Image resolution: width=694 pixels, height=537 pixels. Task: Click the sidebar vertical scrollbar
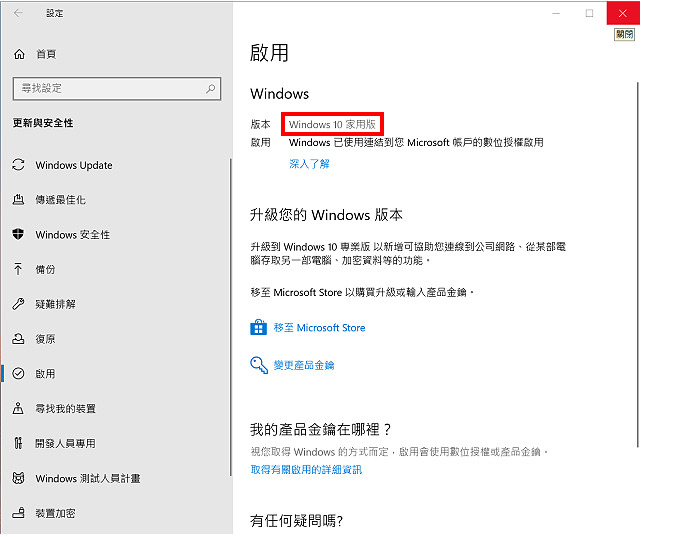tap(231, 317)
